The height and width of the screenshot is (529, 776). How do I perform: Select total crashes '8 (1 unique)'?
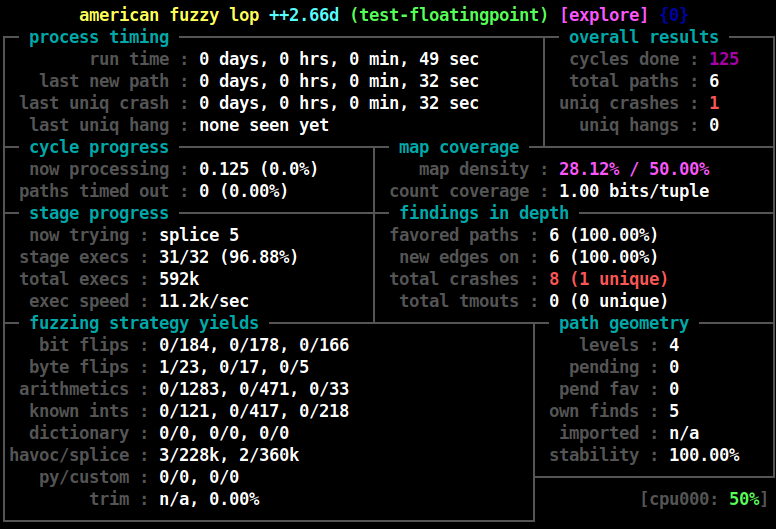click(x=609, y=279)
